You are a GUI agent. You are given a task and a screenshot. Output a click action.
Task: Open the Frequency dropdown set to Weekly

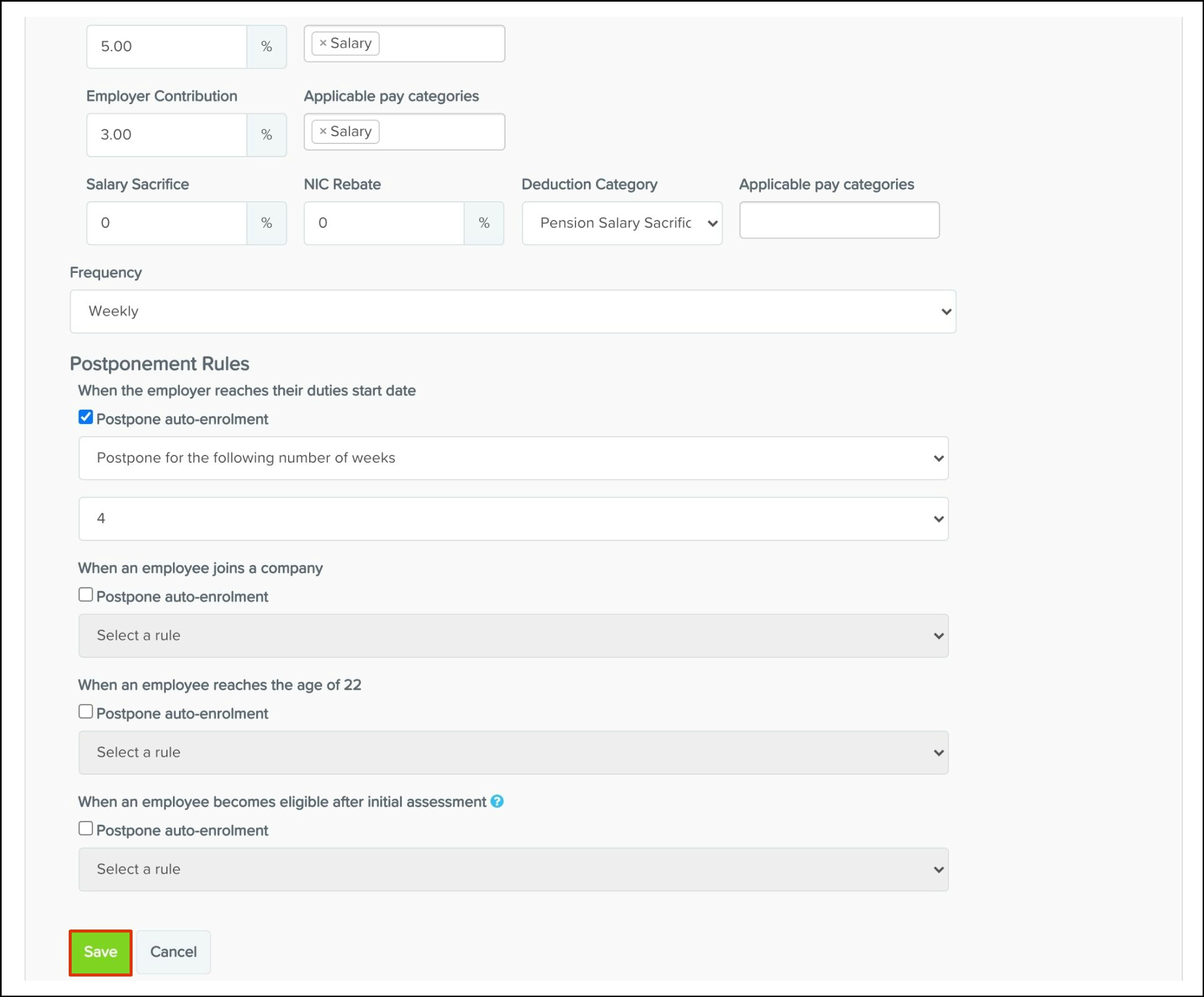[512, 311]
